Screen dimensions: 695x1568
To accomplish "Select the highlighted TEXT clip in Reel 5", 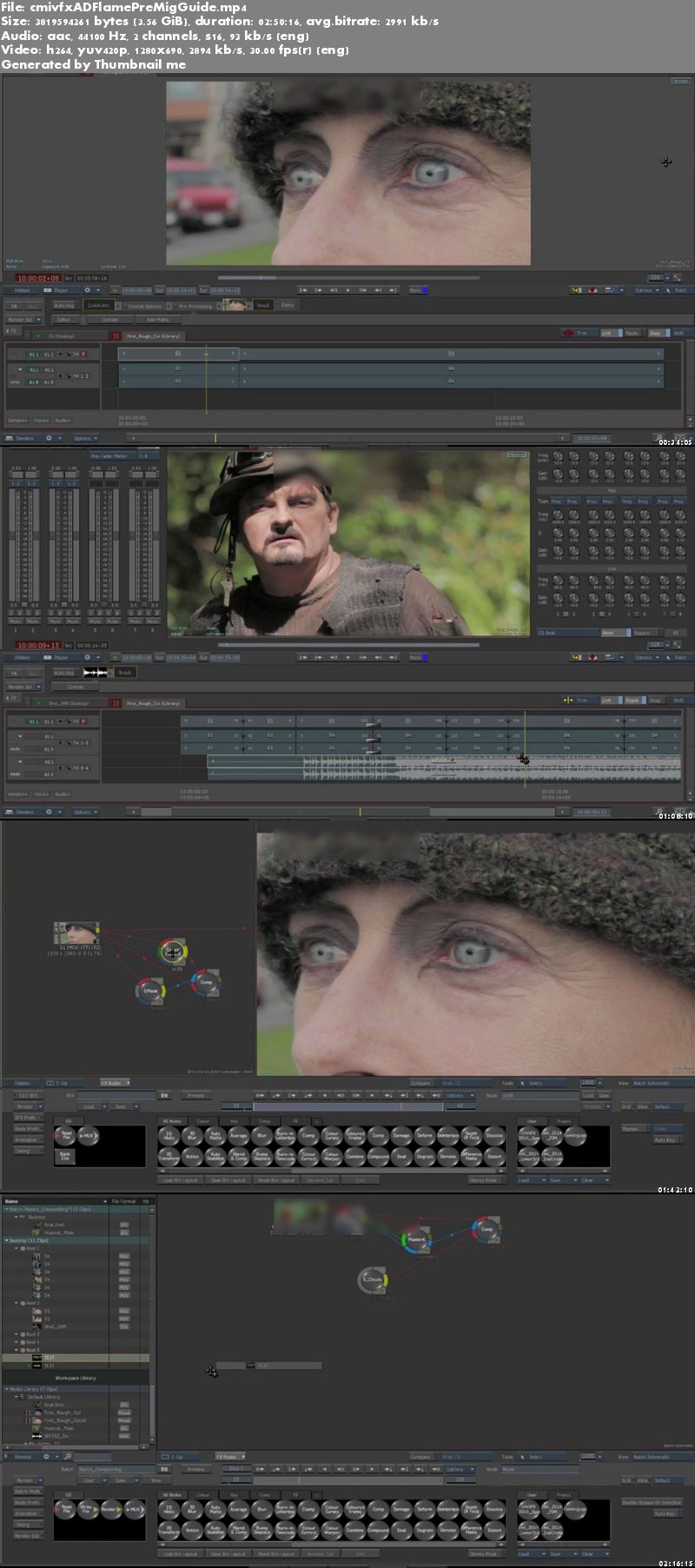I will pos(50,1358).
